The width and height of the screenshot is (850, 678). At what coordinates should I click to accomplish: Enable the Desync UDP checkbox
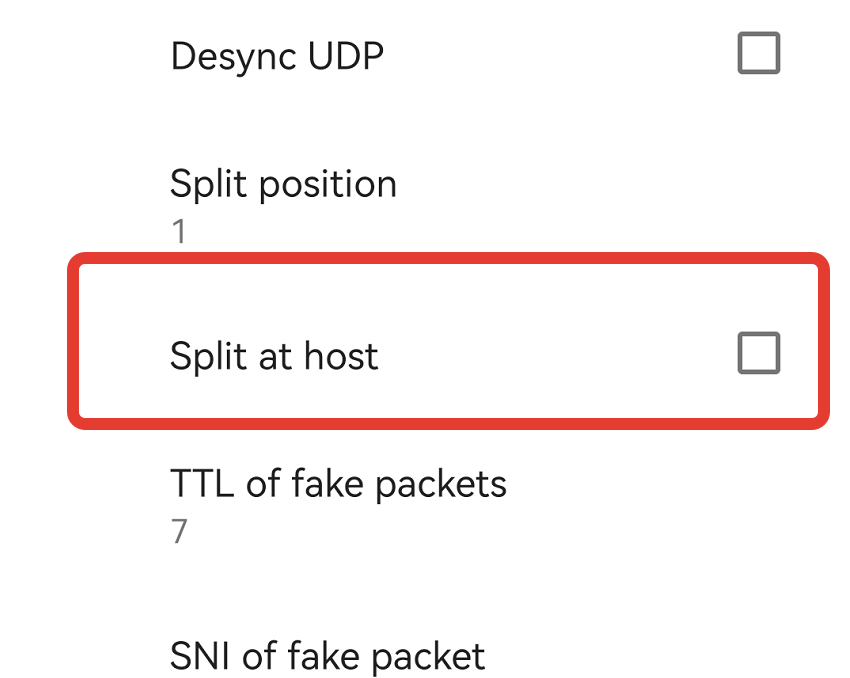click(758, 54)
